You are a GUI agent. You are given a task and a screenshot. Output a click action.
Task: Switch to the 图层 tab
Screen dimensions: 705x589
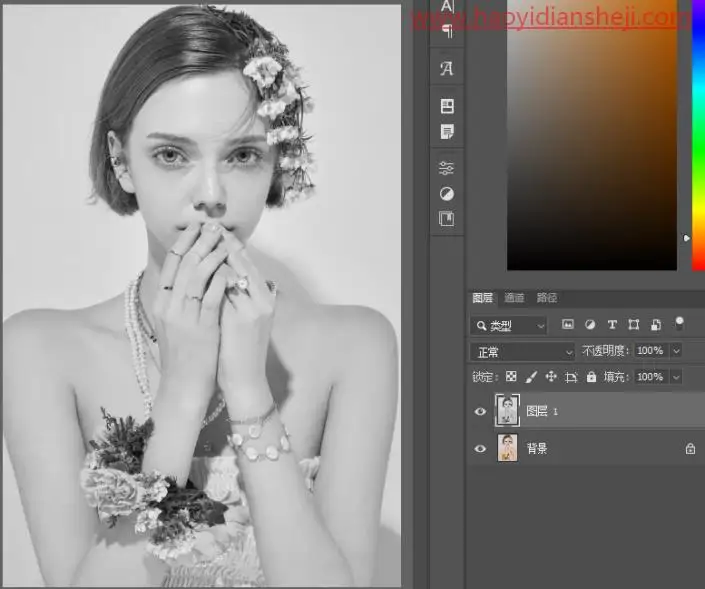(482, 298)
